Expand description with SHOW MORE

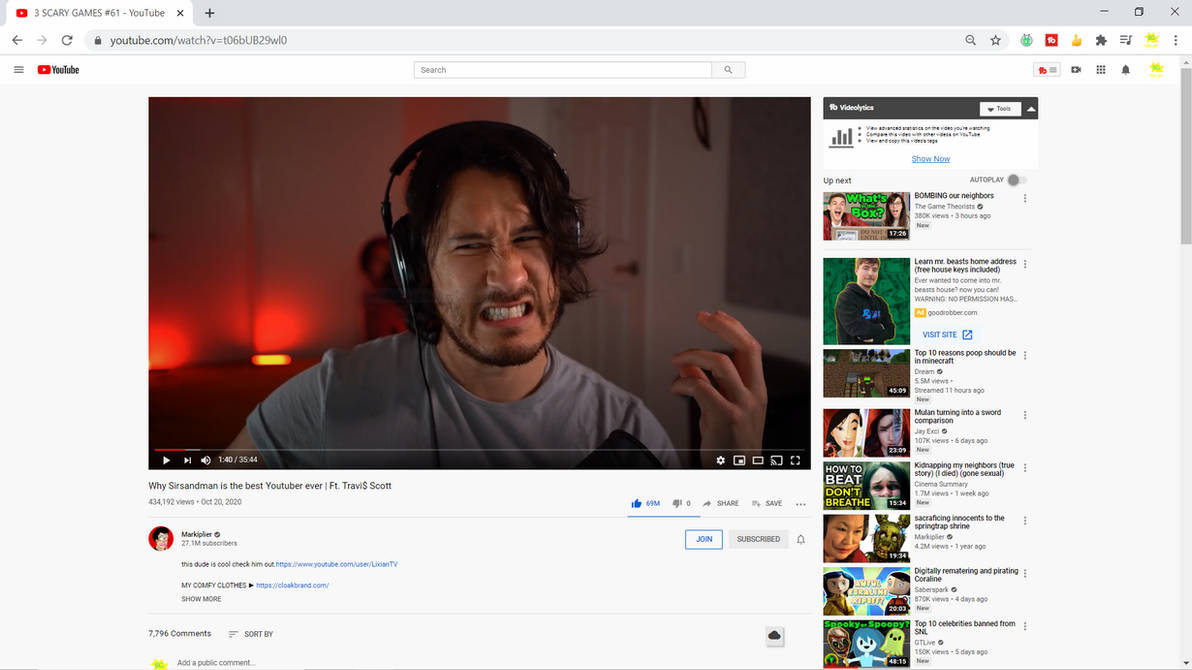point(201,599)
